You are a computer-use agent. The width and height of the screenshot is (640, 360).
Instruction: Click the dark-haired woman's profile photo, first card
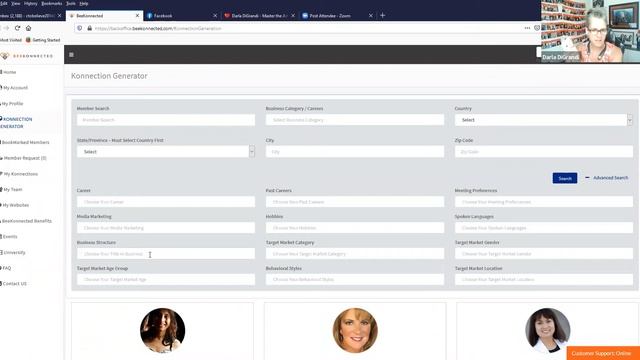point(162,330)
